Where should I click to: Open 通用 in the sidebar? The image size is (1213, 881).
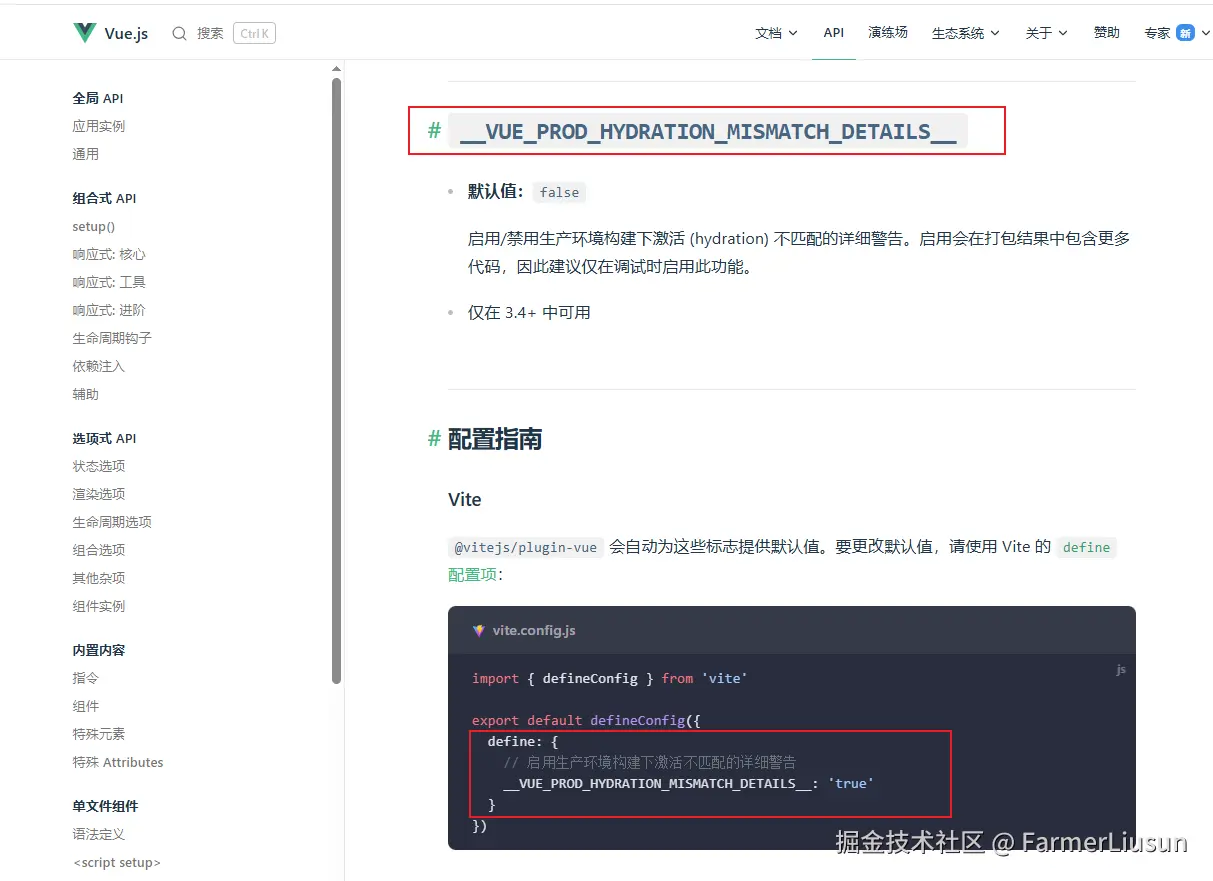[x=85, y=154]
